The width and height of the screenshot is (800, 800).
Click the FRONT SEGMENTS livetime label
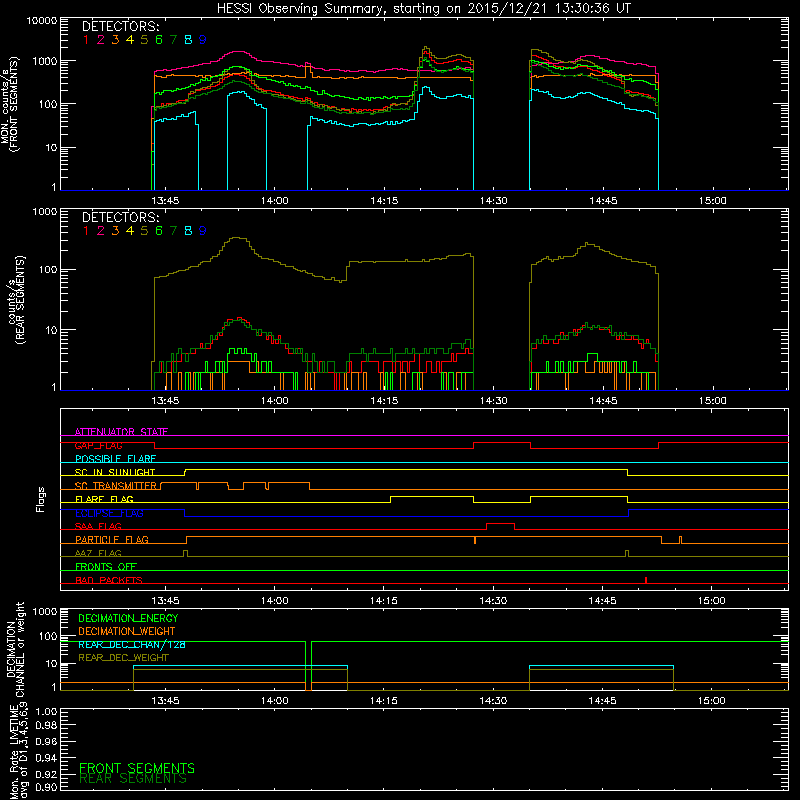tap(137, 768)
